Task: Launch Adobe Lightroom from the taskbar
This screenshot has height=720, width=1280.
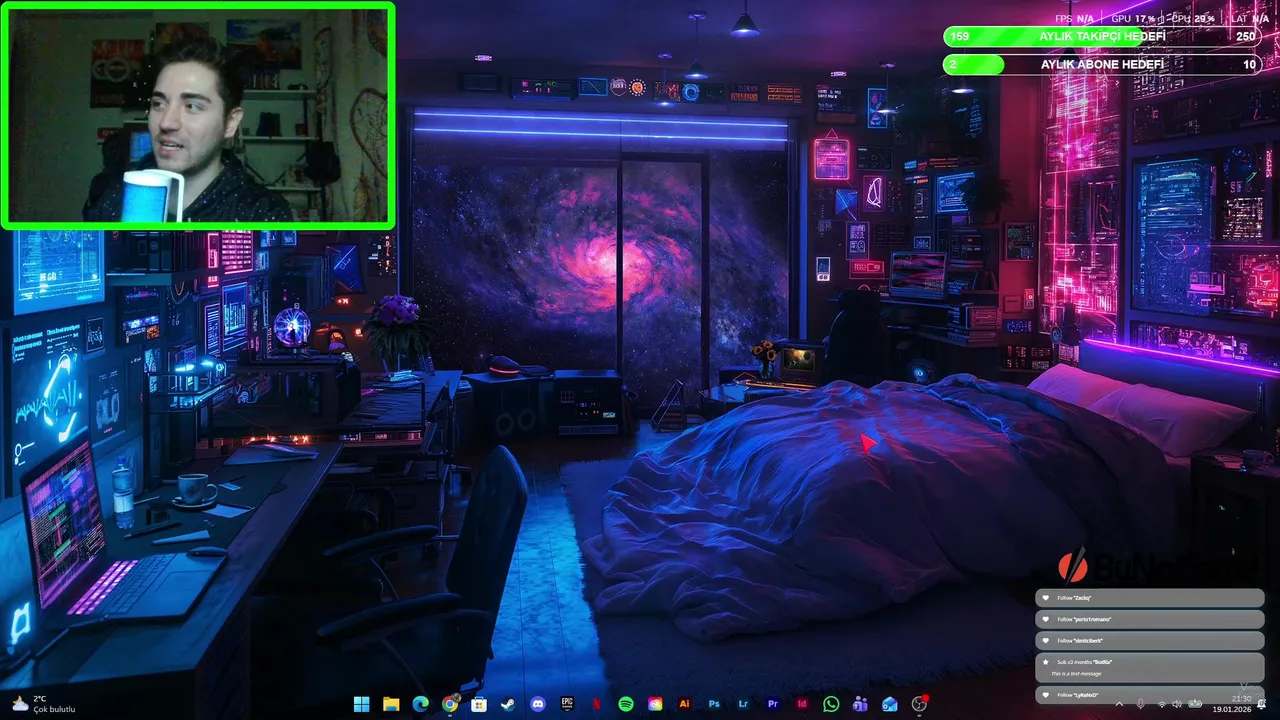Action: 743,704
